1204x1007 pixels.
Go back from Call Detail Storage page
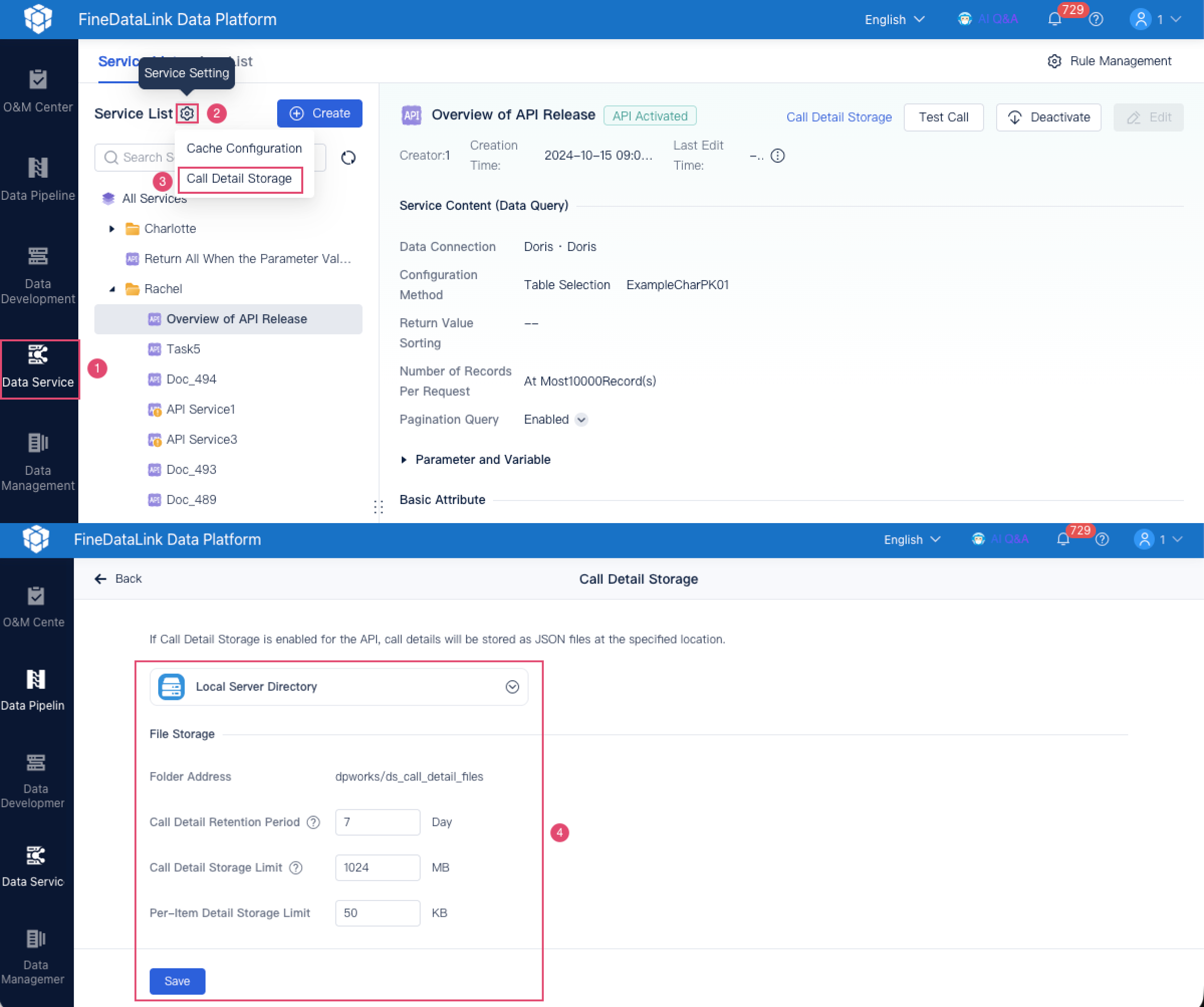117,578
